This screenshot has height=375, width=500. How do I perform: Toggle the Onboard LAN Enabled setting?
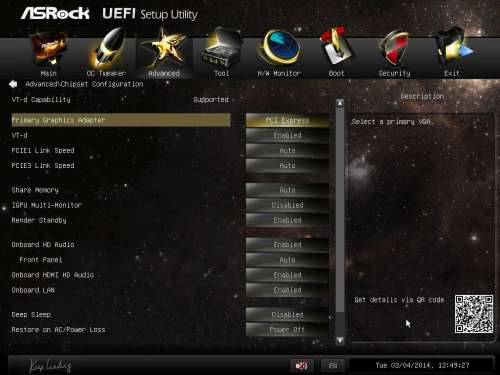287,290
